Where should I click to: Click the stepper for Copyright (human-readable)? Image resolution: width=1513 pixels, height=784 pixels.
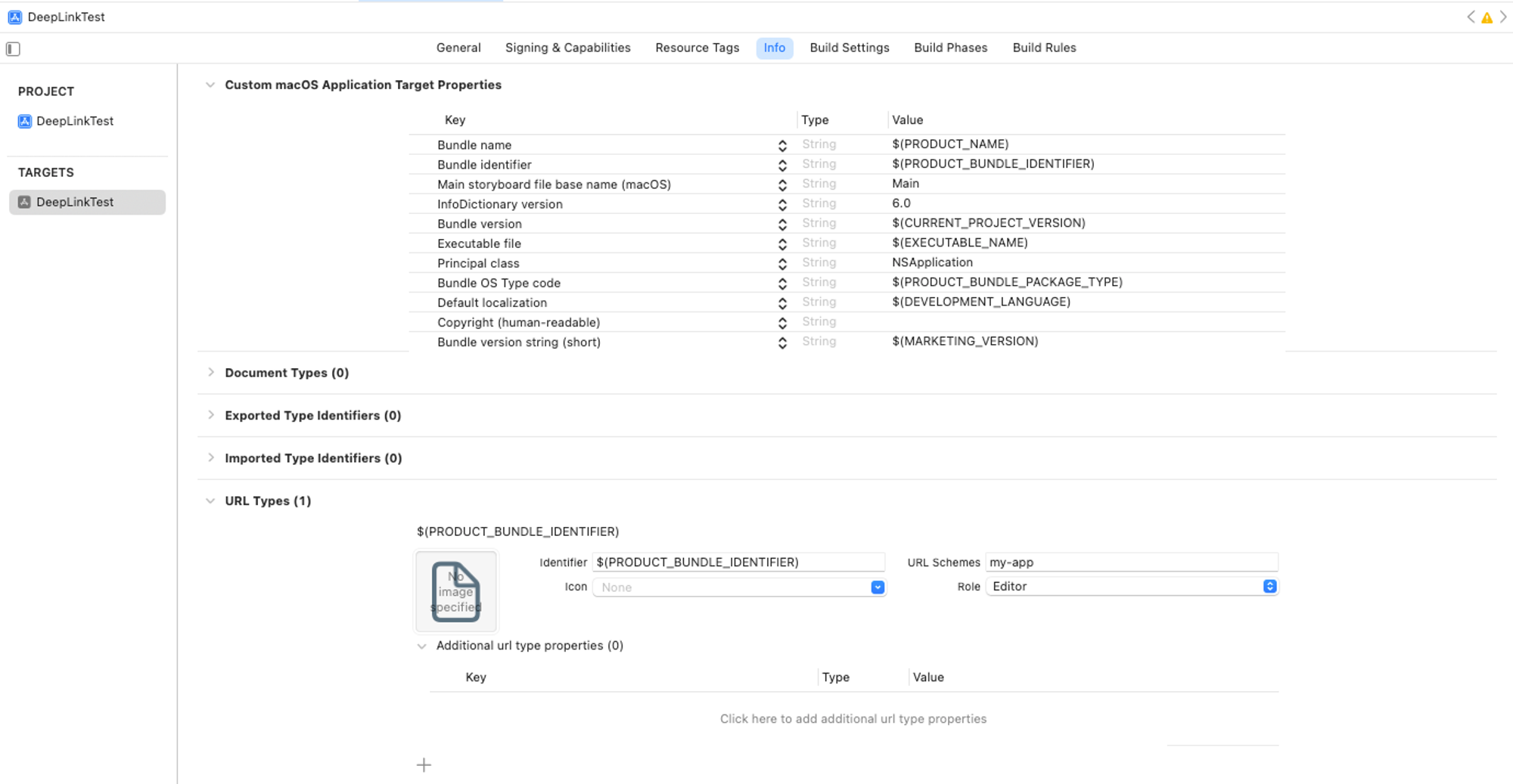782,322
